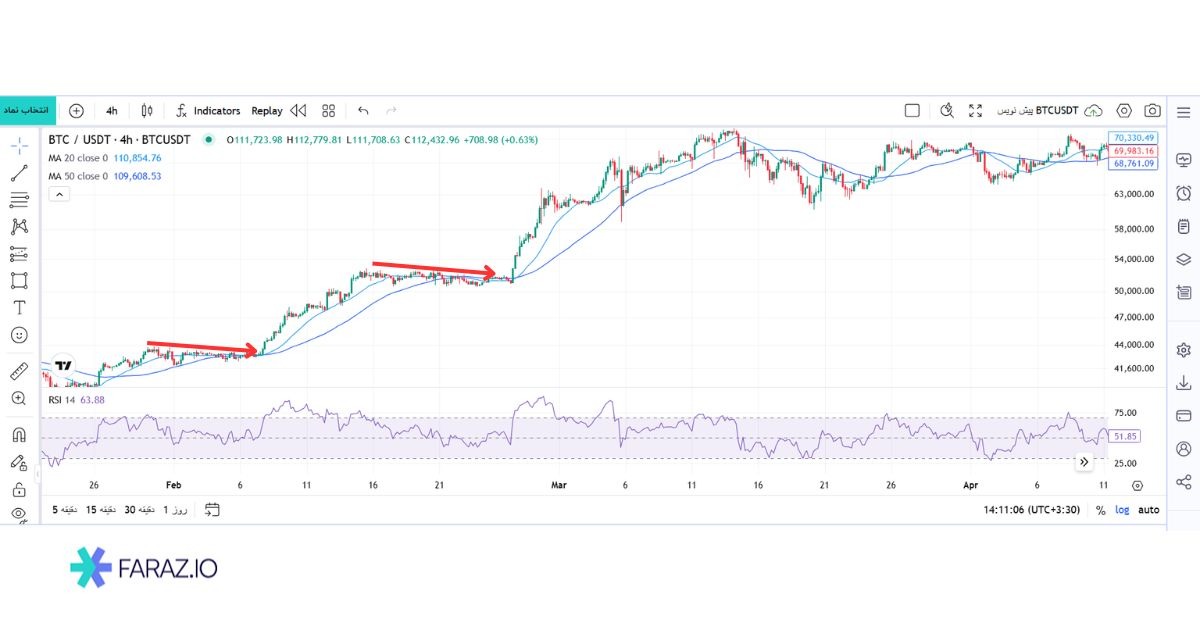1200x630 pixels.
Task: Click the emoji sticker tool
Action: coord(19,335)
